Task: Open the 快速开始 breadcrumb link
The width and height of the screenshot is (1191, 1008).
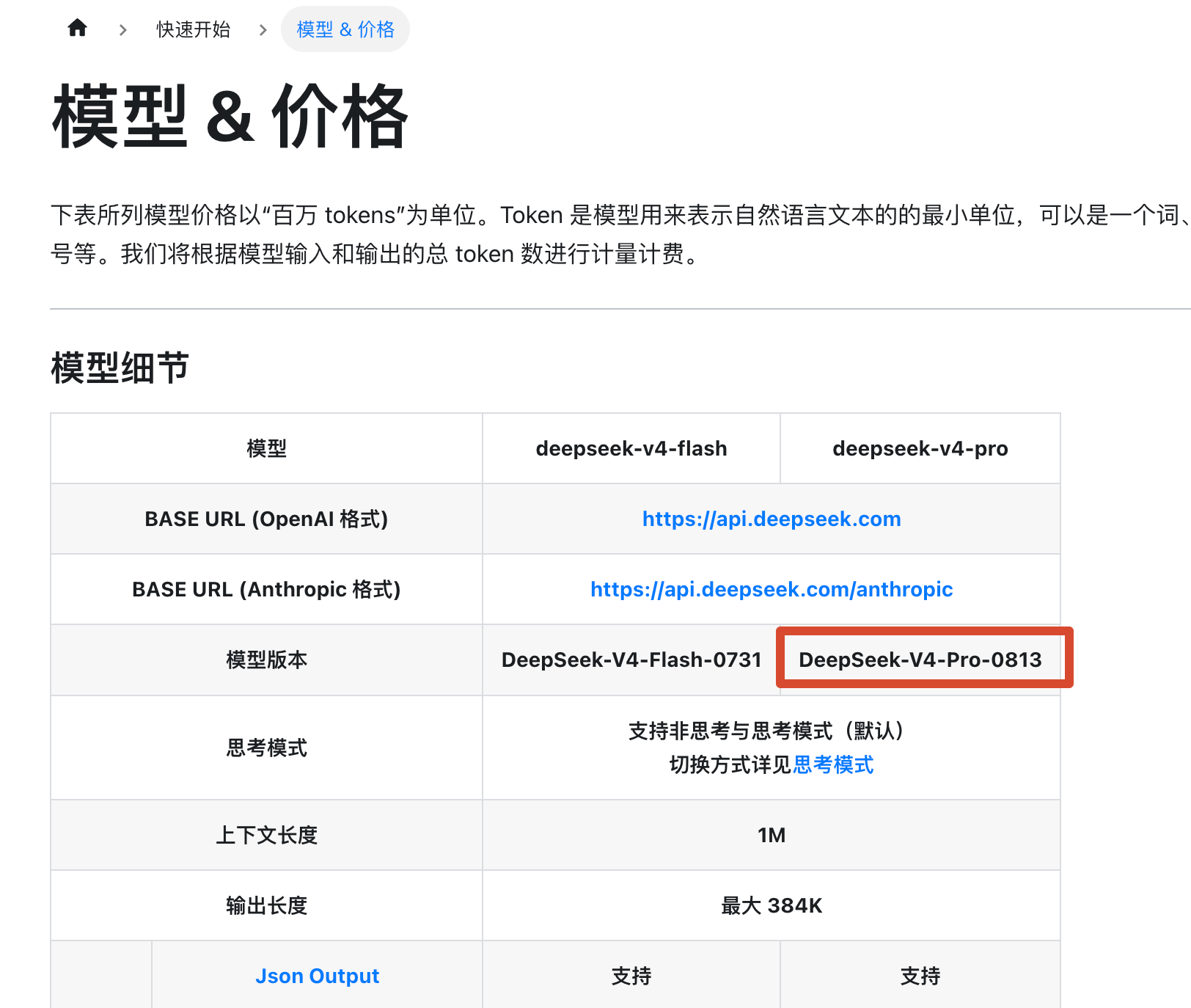Action: [x=194, y=29]
